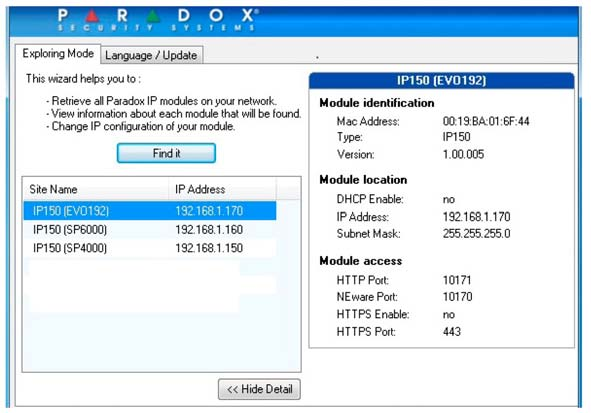Click the Type value IP150

pos(456,137)
